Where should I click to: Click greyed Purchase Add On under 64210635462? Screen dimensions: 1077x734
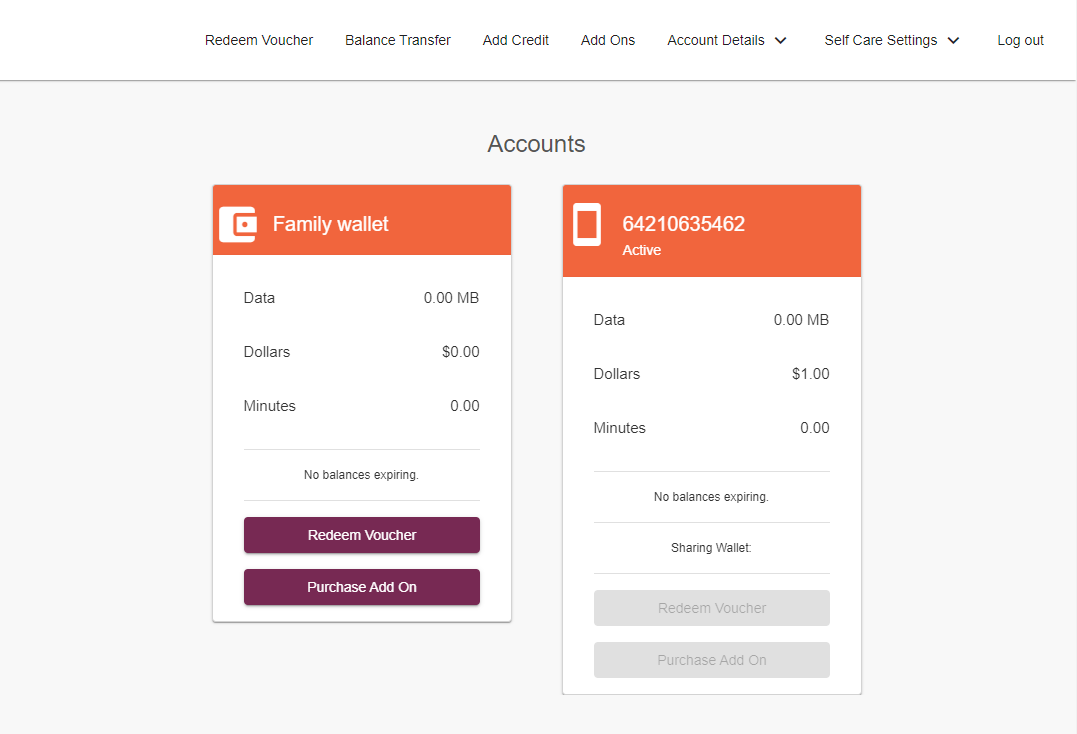(712, 660)
